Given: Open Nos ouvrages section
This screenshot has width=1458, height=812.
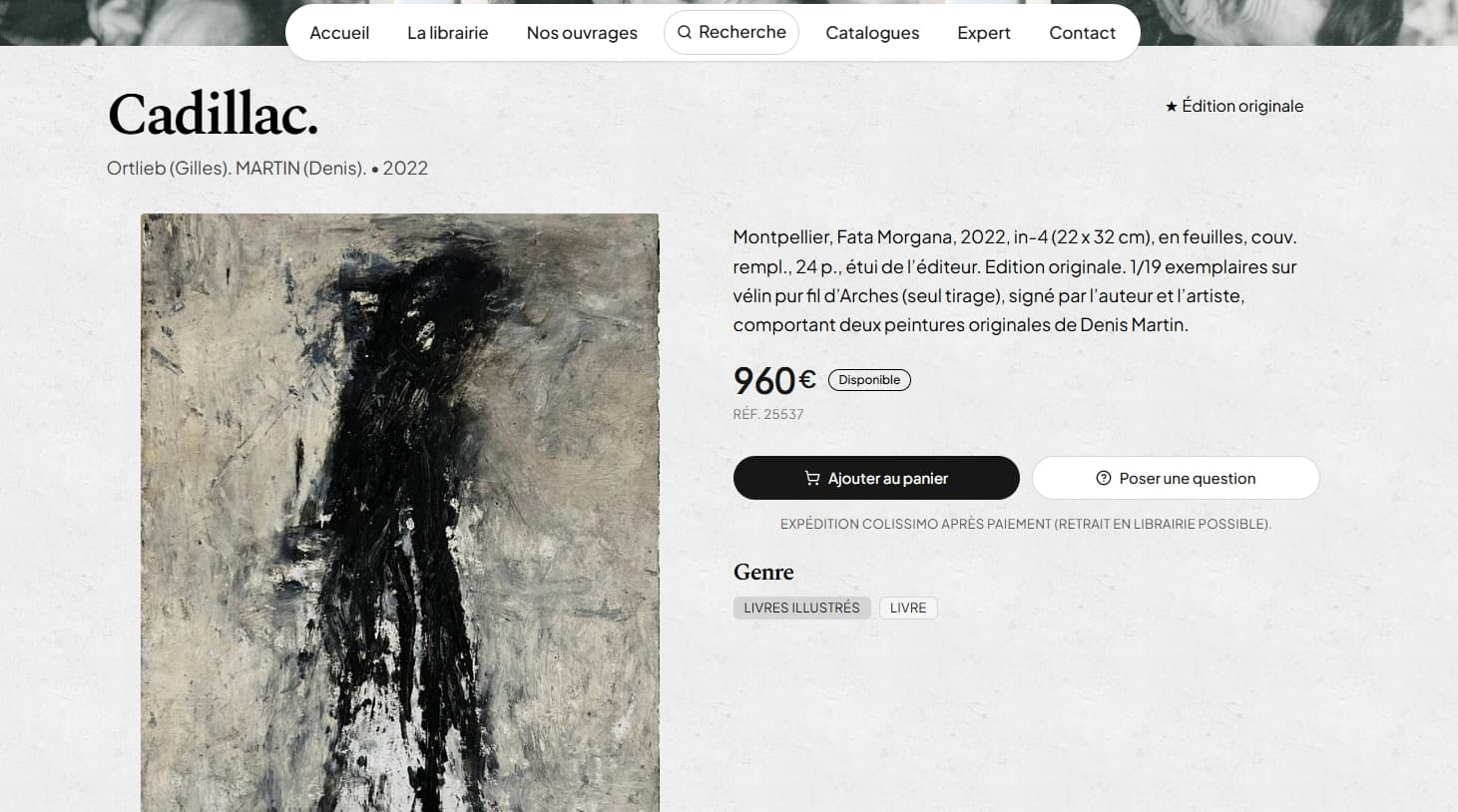Looking at the screenshot, I should 582,32.
